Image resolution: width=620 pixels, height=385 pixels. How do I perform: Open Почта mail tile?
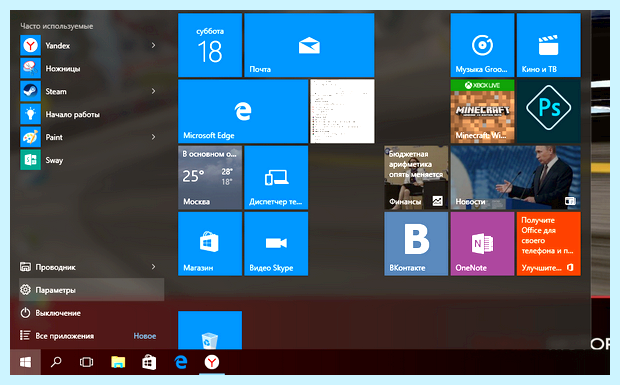pyautogui.click(x=309, y=45)
